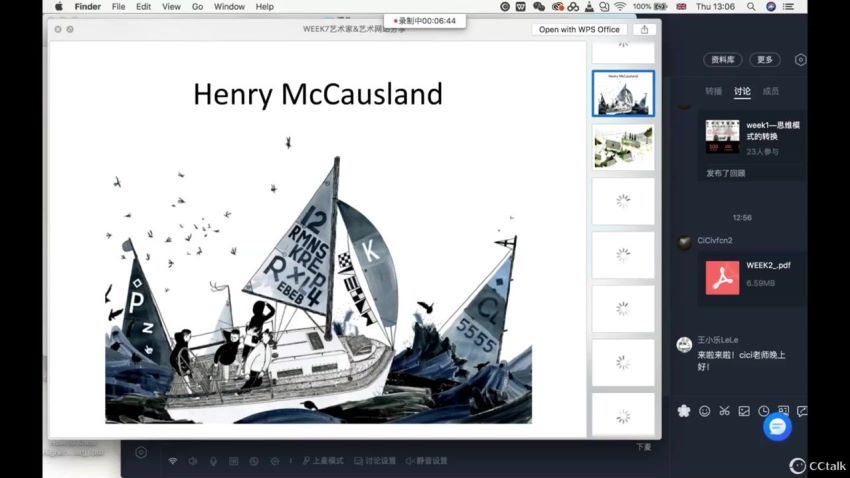This screenshot has width=850, height=478.
Task: Open the Wi-Fi status menu
Action: point(620,7)
